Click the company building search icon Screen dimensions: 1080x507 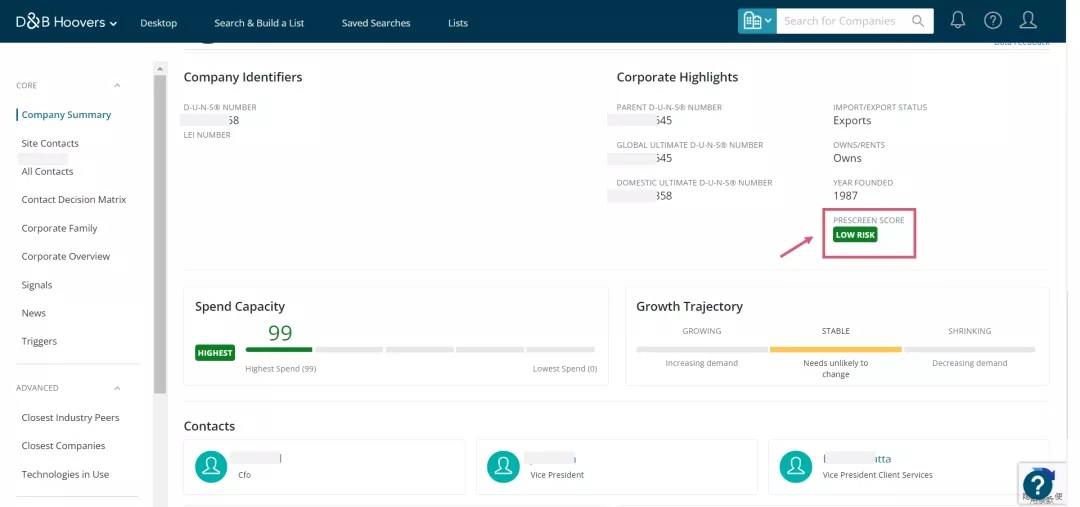tap(756, 21)
